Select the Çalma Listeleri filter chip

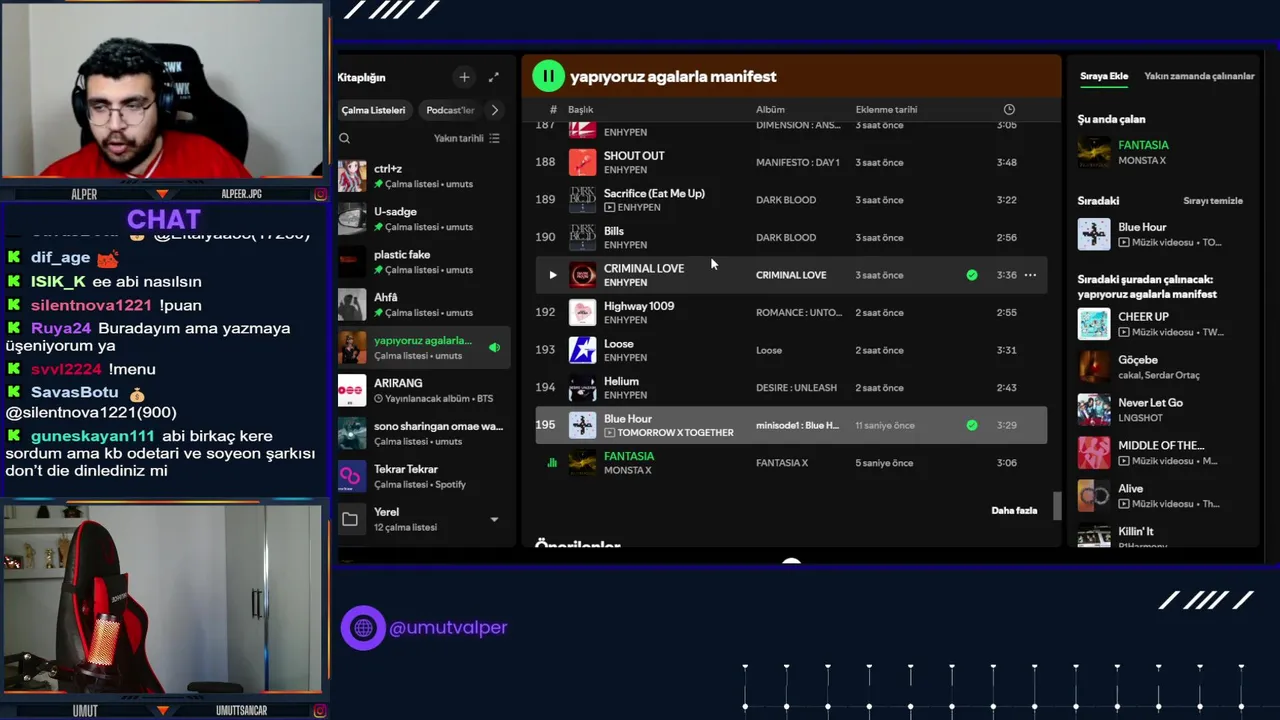[x=373, y=110]
